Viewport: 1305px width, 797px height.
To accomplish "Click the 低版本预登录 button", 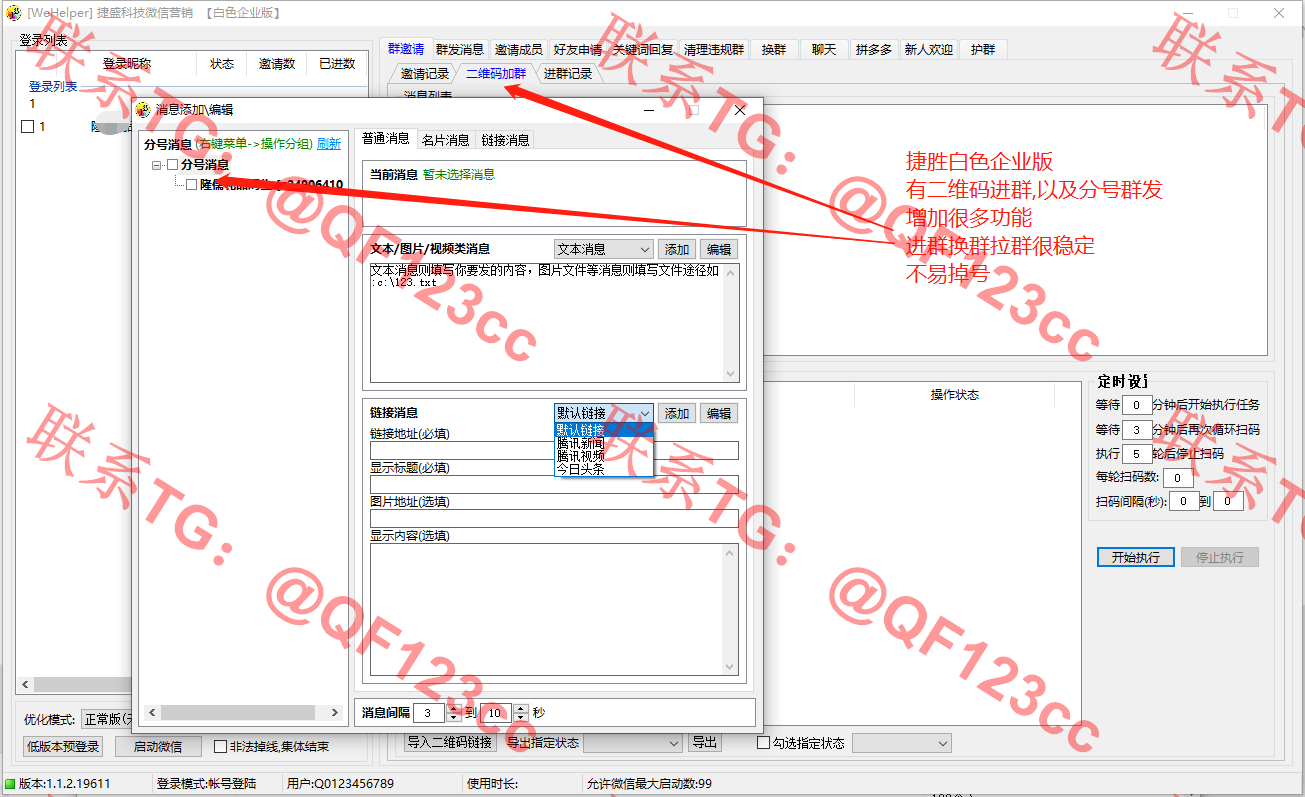I will click(63, 746).
